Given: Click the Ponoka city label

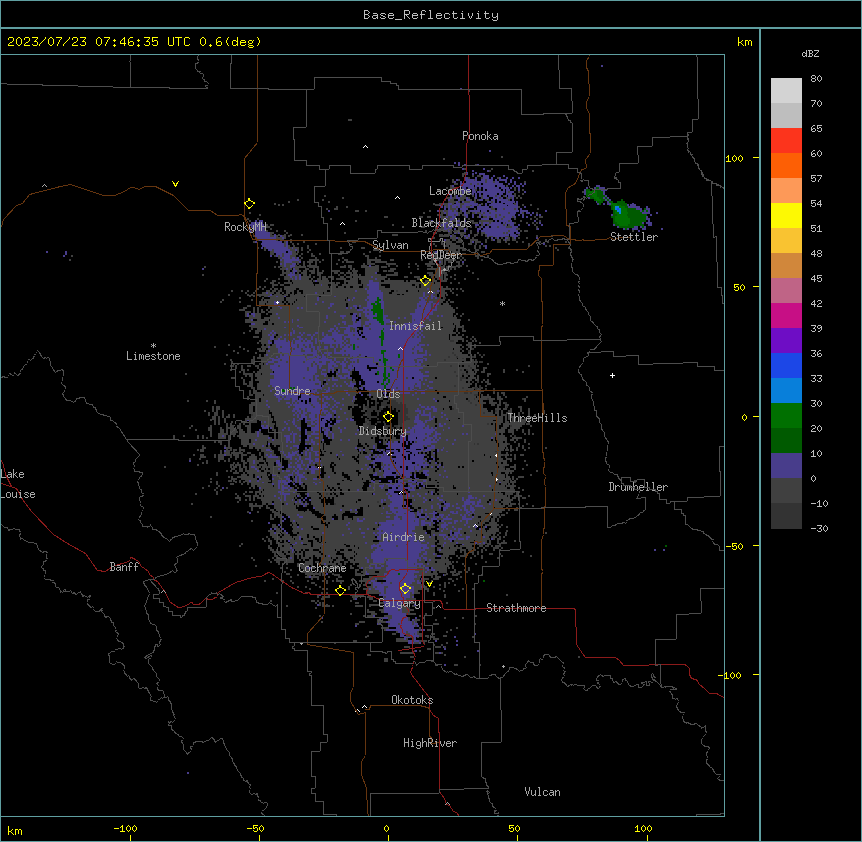Looking at the screenshot, I should click(480, 136).
